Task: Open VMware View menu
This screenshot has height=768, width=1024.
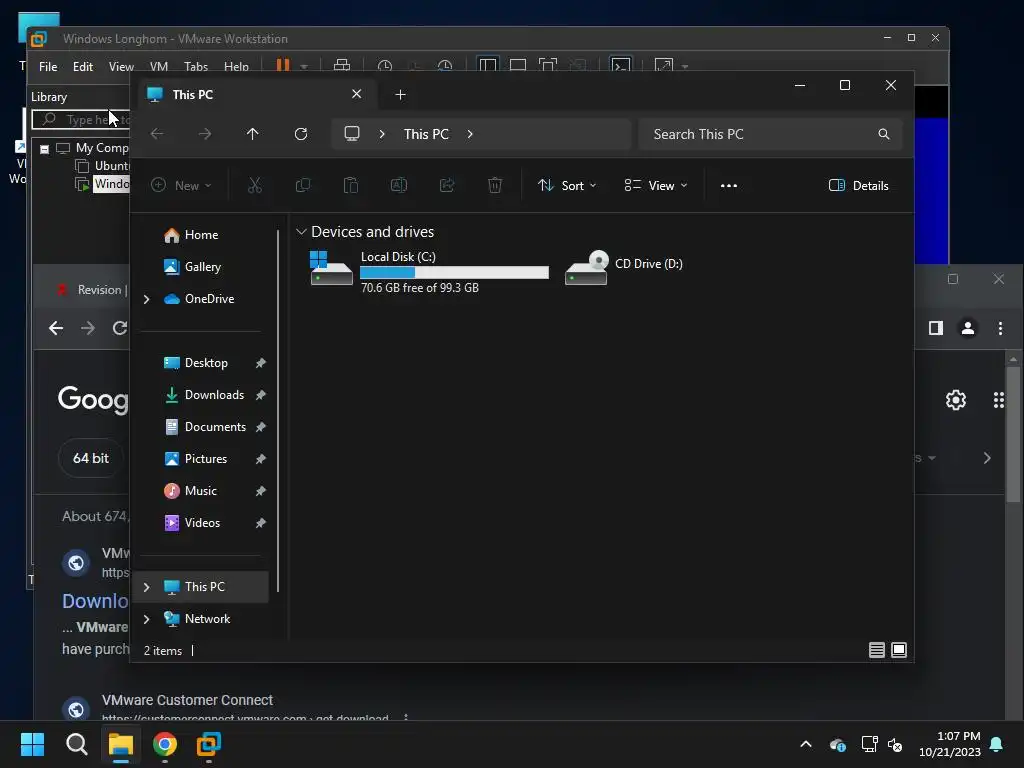Action: point(121,67)
